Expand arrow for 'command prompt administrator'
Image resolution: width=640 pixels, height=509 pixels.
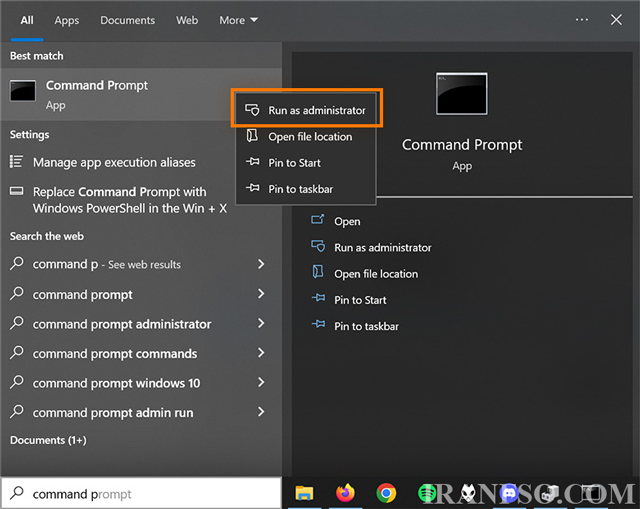tap(261, 323)
